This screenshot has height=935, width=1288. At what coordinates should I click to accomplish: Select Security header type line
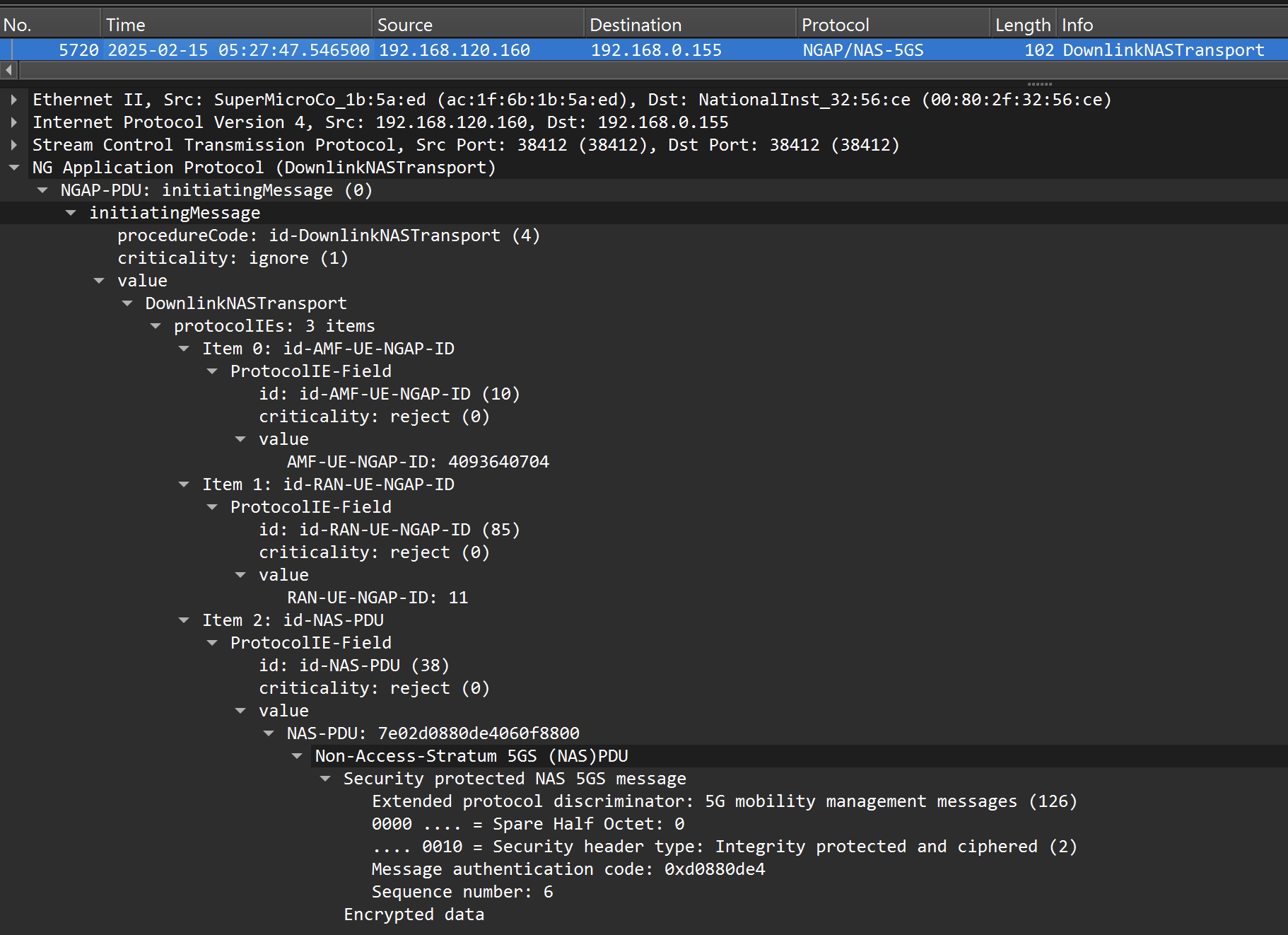pos(725,847)
